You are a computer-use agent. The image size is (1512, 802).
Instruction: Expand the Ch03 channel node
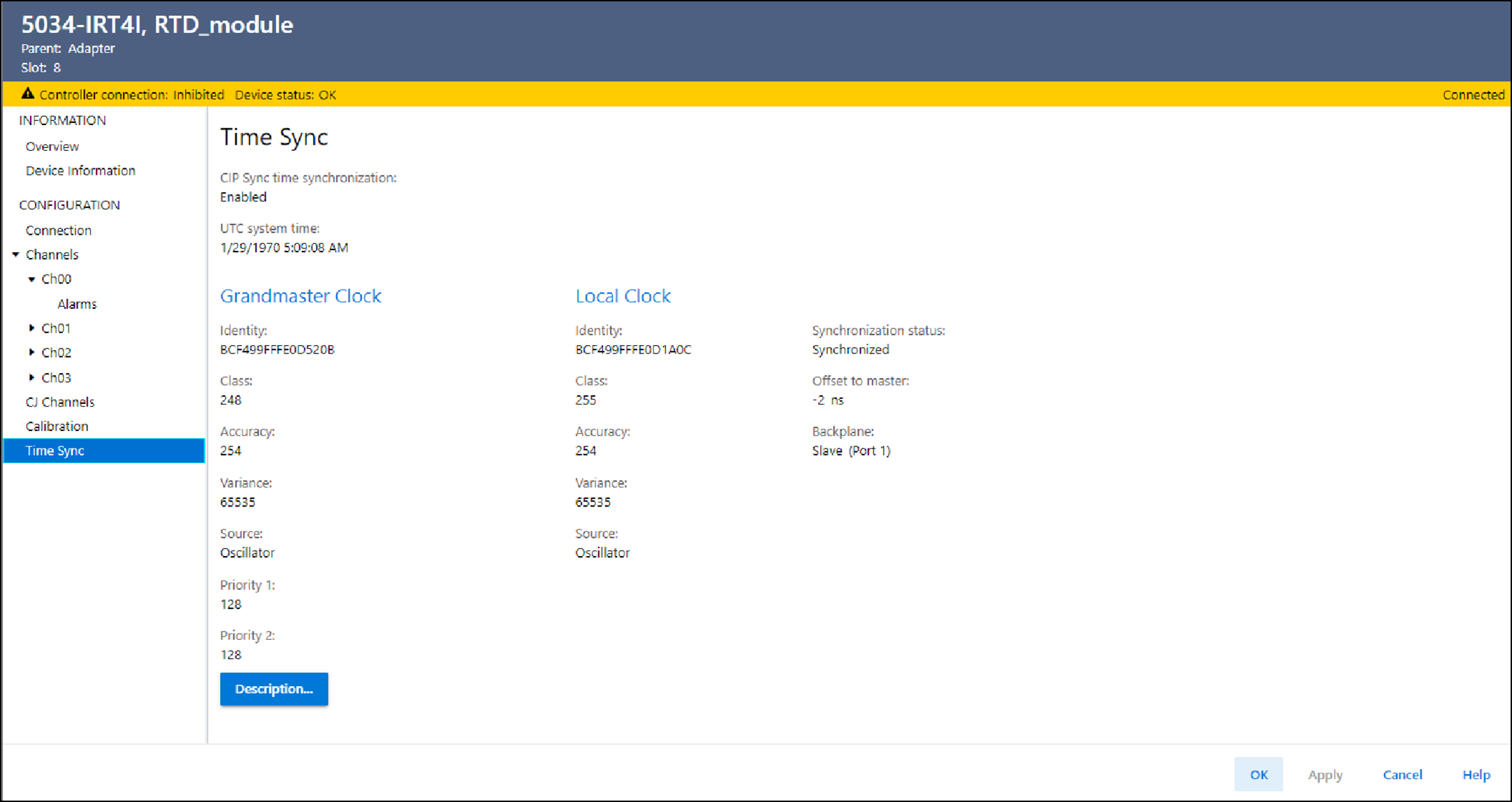point(31,378)
